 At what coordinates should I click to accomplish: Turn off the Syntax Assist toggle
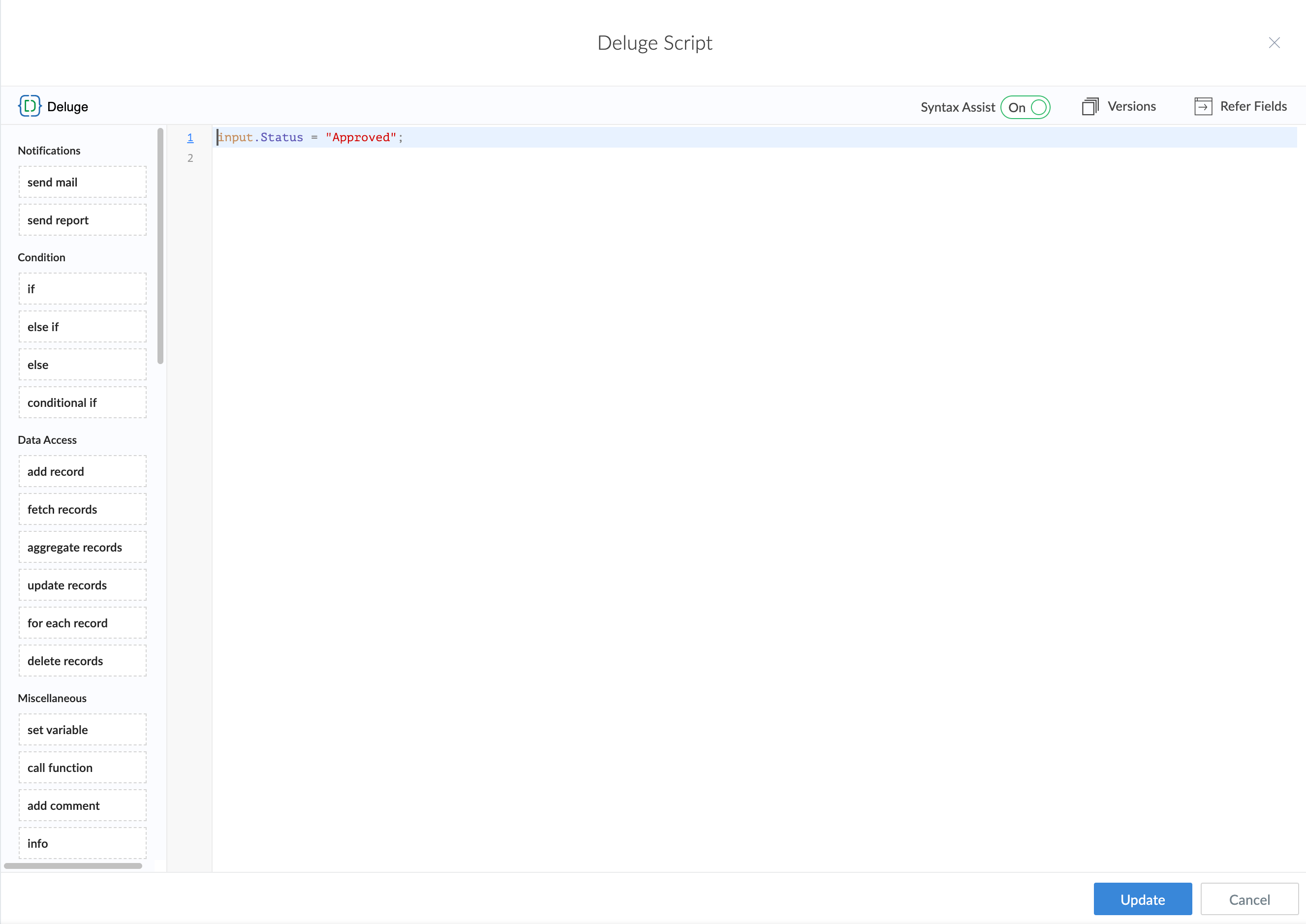(1025, 107)
